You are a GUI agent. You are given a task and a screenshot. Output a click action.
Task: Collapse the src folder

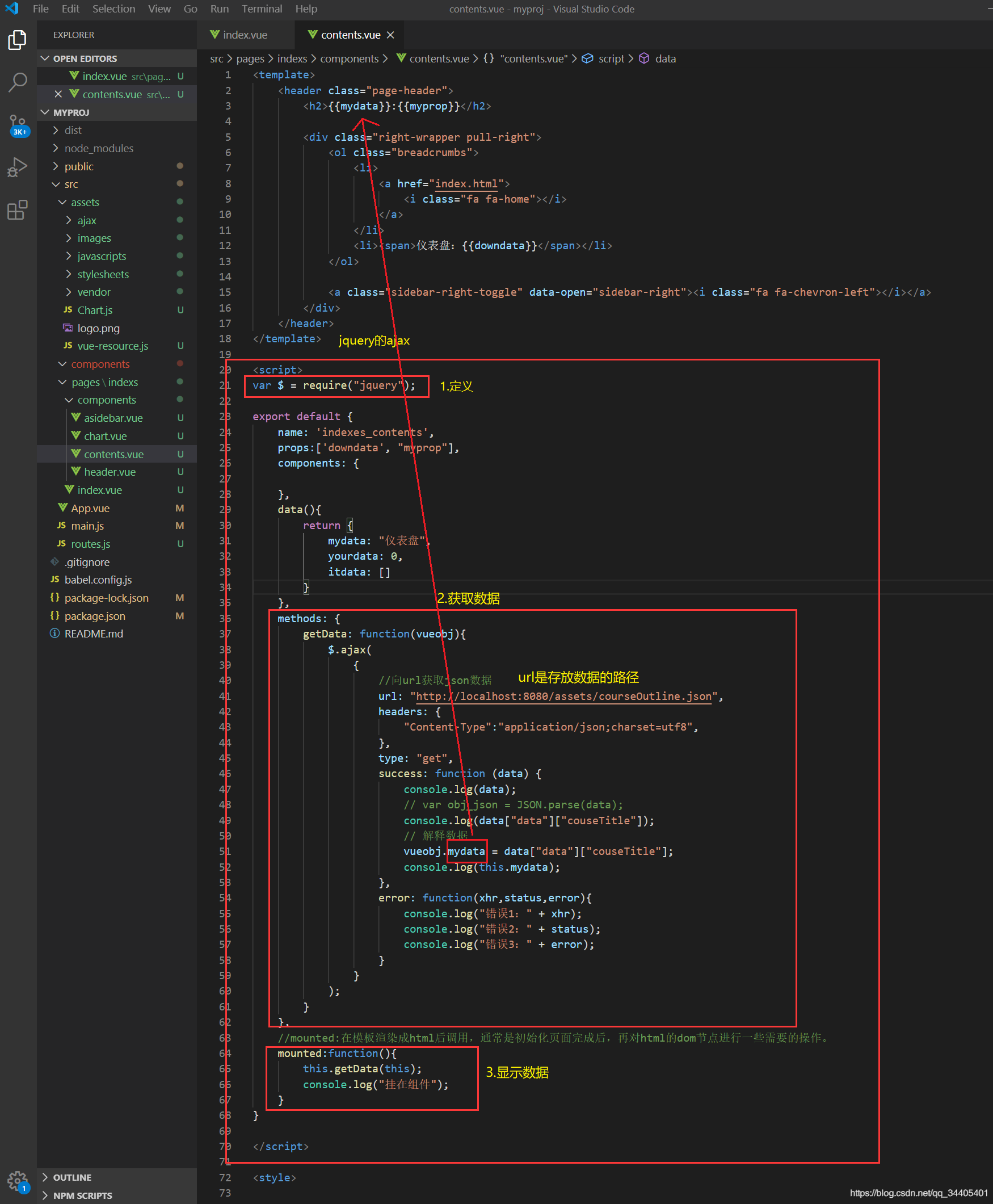[56, 184]
